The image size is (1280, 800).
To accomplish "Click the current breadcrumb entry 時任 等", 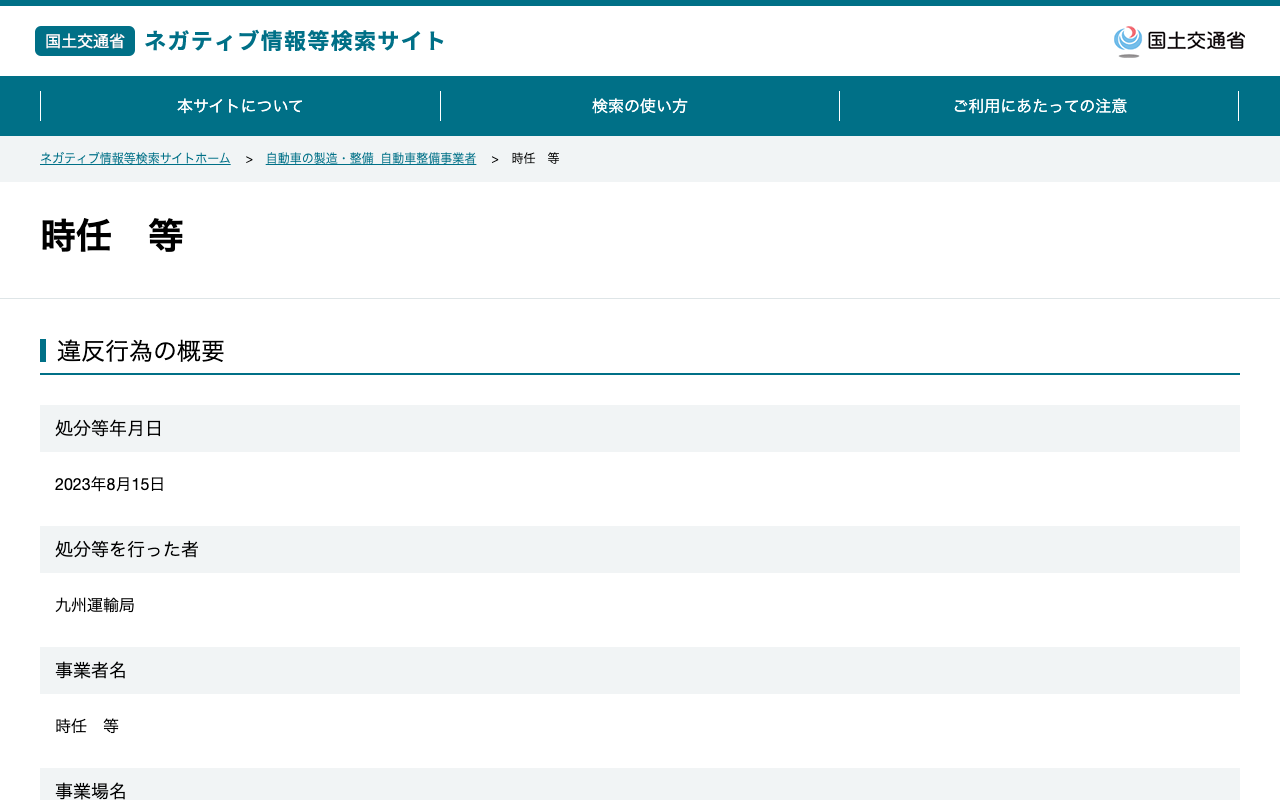I will pyautogui.click(x=536, y=159).
